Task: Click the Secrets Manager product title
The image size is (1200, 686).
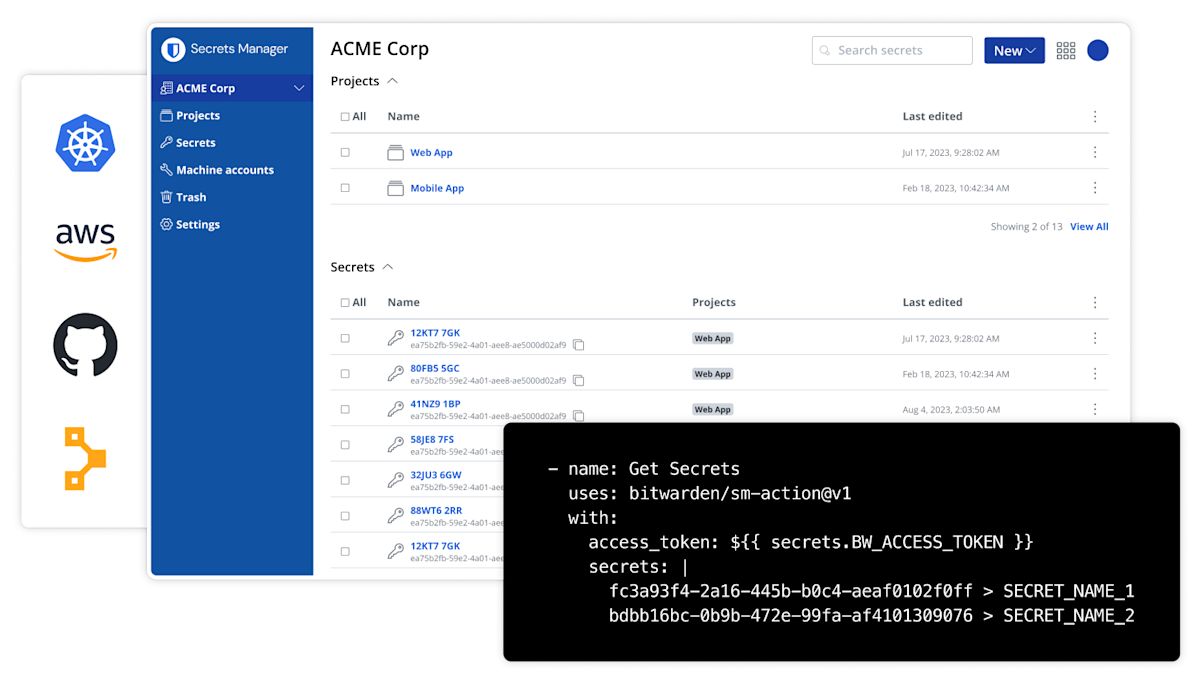Action: (x=239, y=49)
